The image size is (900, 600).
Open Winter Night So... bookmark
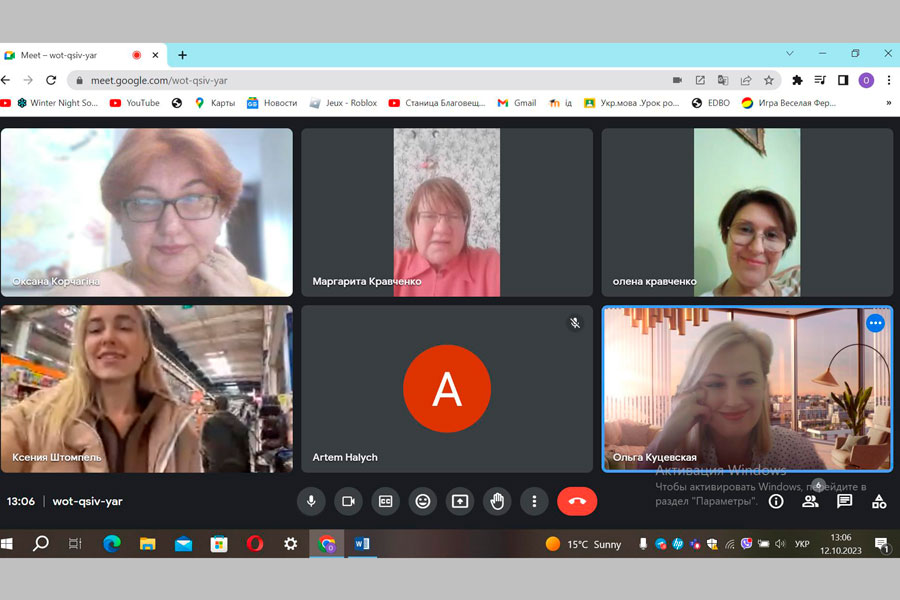click(x=57, y=103)
